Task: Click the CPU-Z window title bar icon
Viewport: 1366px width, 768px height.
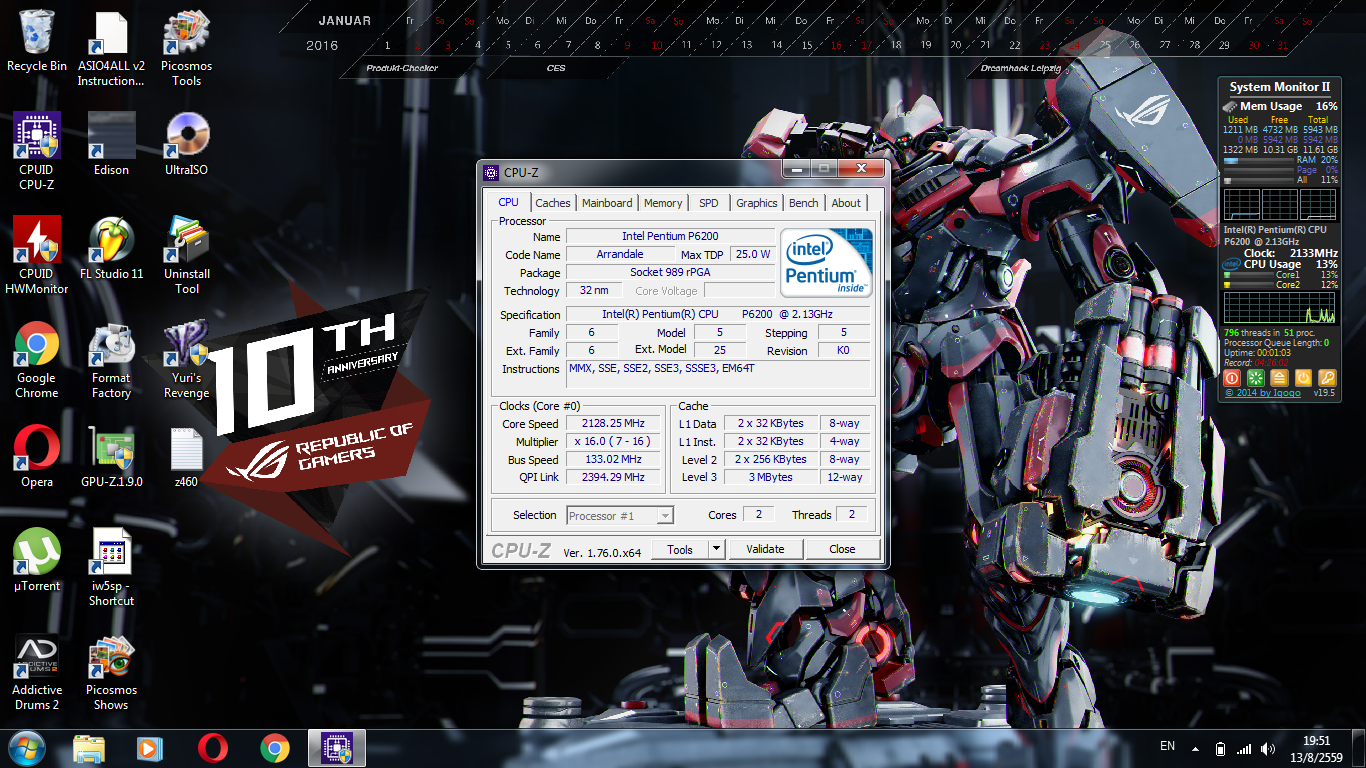Action: (x=491, y=172)
